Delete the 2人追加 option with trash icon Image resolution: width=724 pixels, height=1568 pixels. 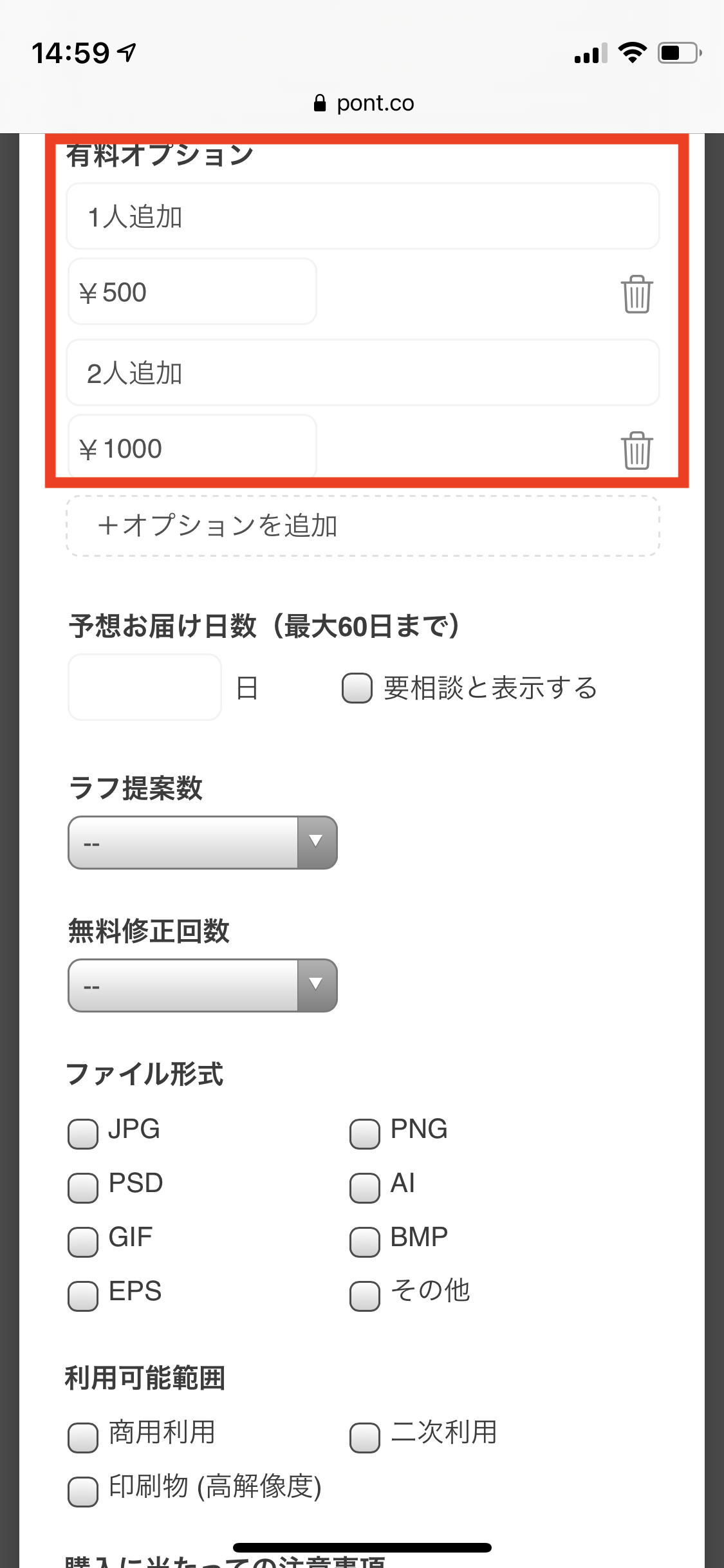point(636,450)
